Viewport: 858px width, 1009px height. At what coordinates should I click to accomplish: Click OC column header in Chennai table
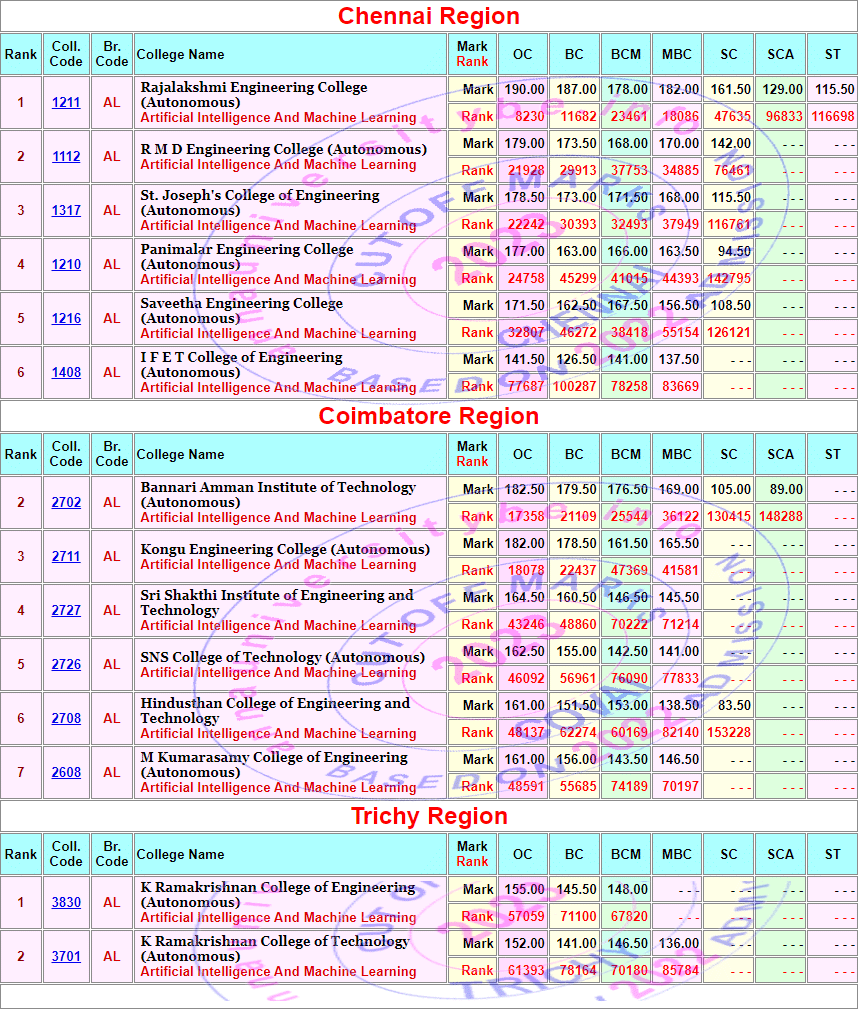click(x=523, y=55)
